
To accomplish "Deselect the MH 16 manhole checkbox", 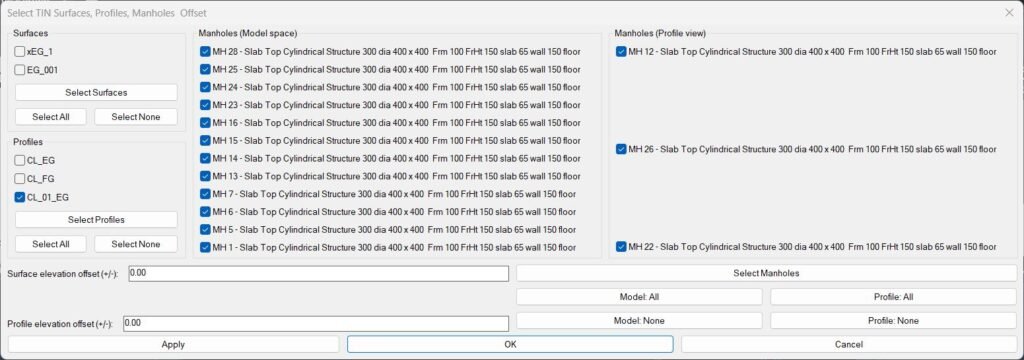I will point(205,123).
